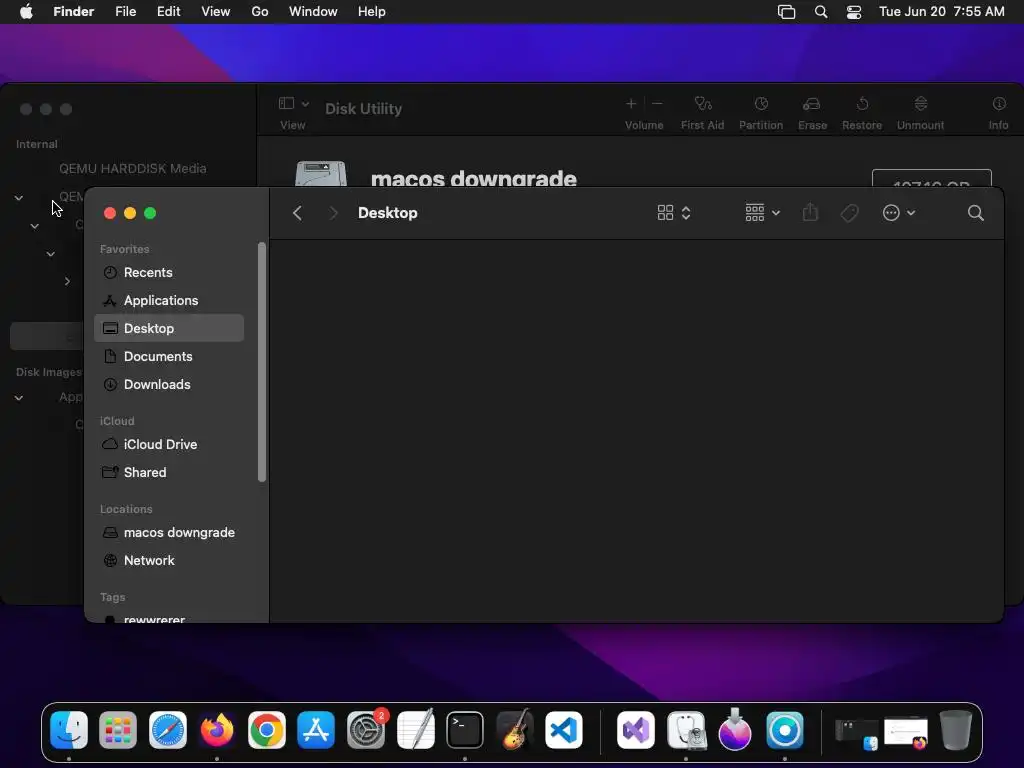The height and width of the screenshot is (768, 1024).
Task: Open Finder from Dock
Action: [x=69, y=730]
